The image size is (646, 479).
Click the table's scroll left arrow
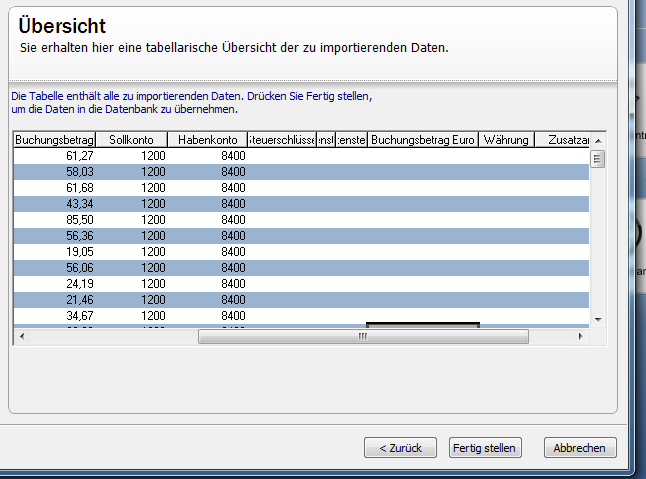tap(22, 336)
